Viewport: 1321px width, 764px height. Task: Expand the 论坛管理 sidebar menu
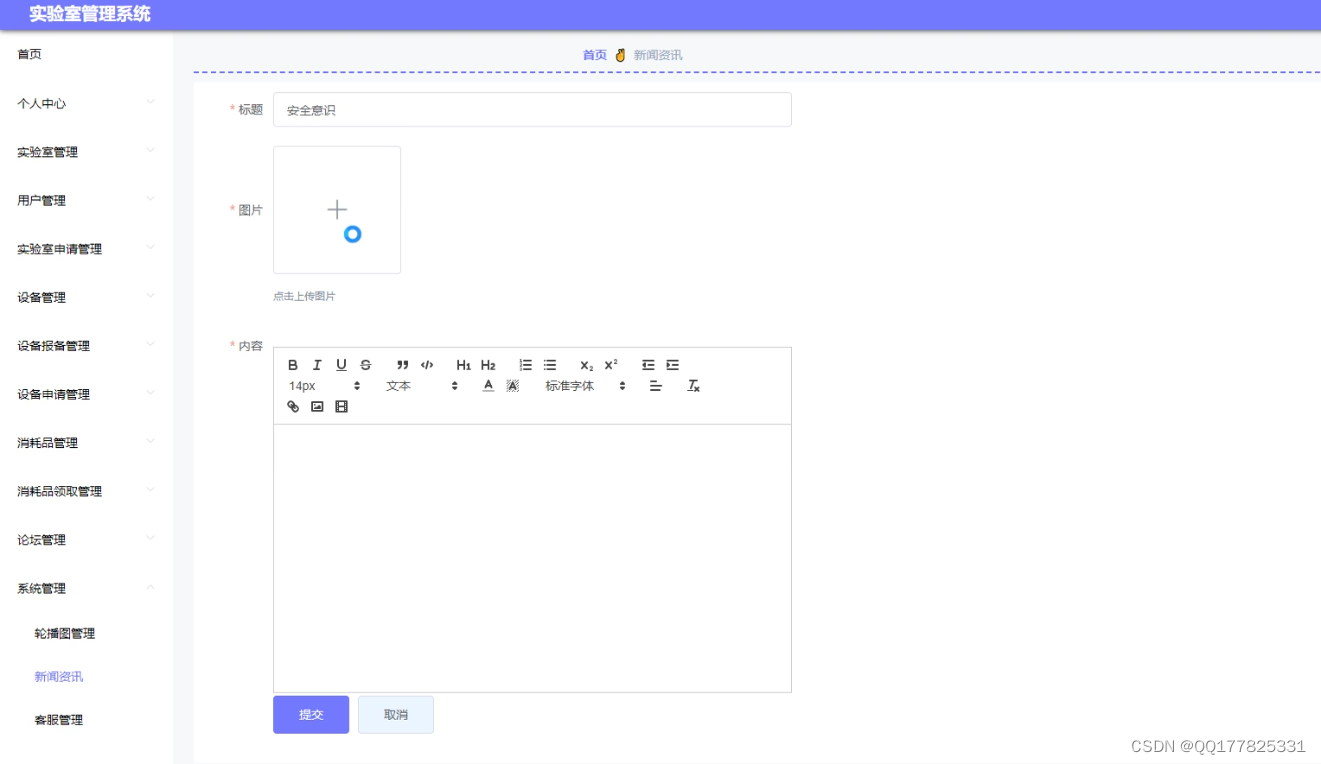point(86,540)
